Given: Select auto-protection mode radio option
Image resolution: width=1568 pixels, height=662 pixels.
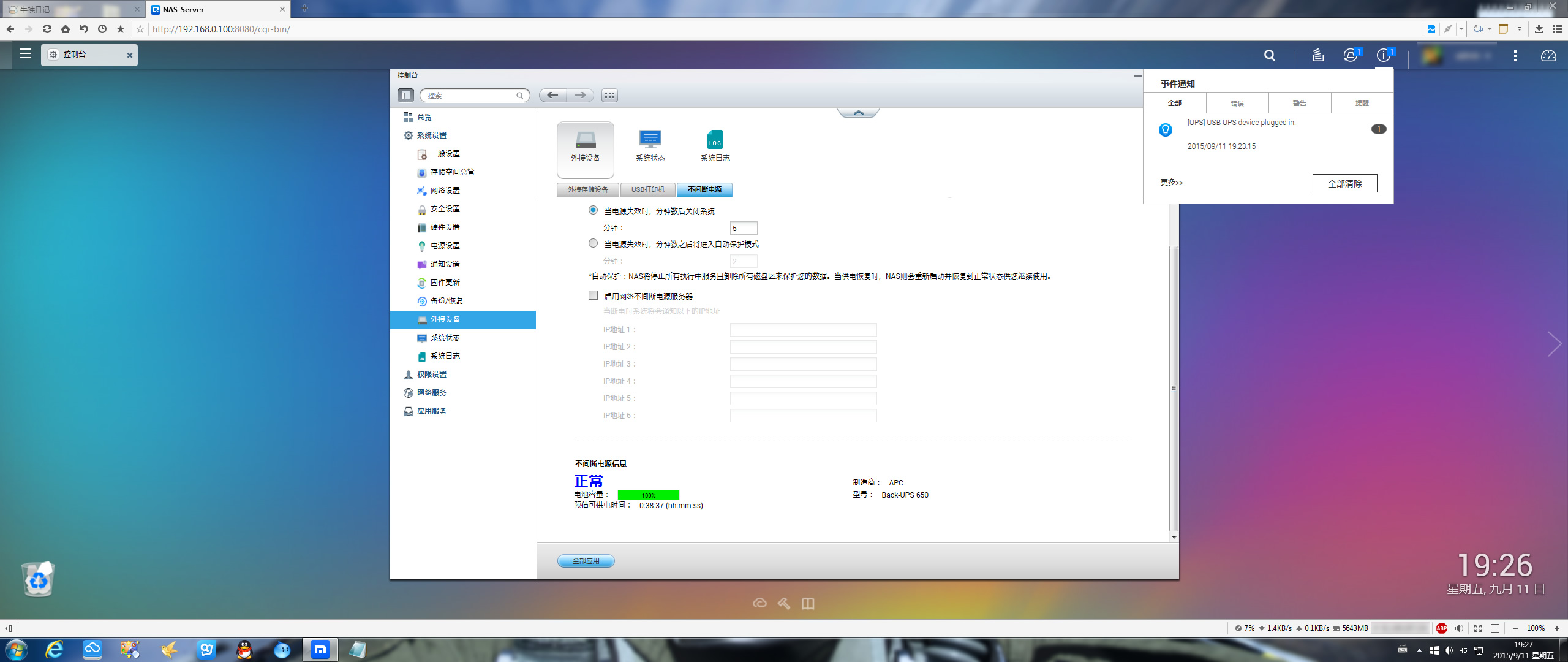Looking at the screenshot, I should coord(593,243).
